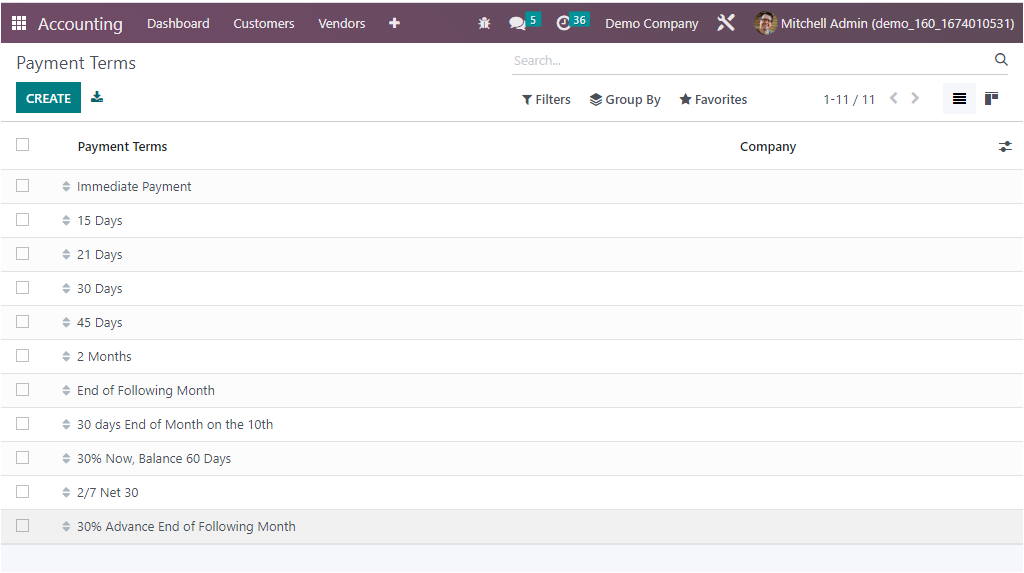Open Mitchell Admin user menu
This screenshot has width=1024, height=573.
coord(884,24)
